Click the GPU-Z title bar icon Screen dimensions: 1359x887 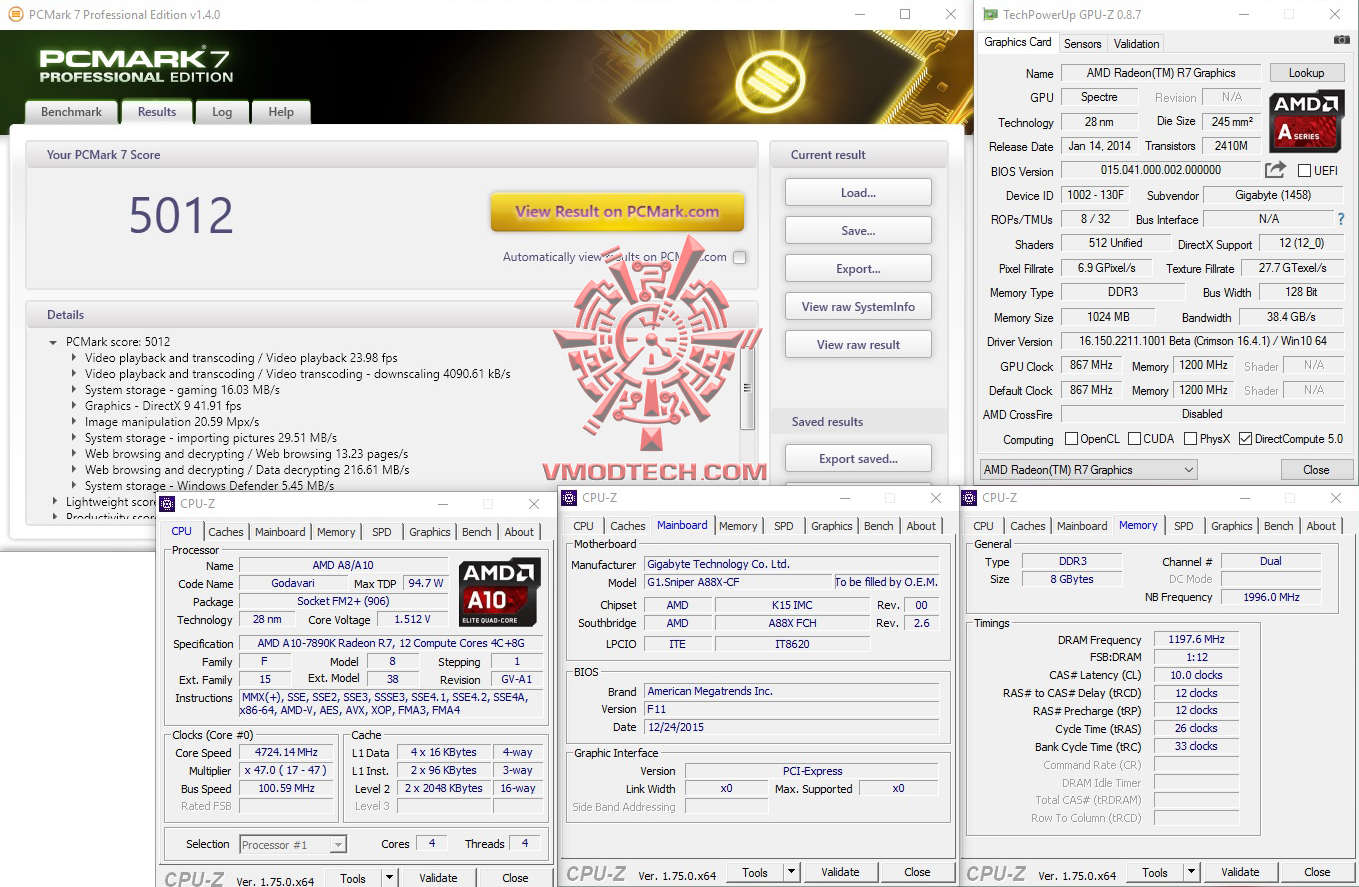(989, 15)
